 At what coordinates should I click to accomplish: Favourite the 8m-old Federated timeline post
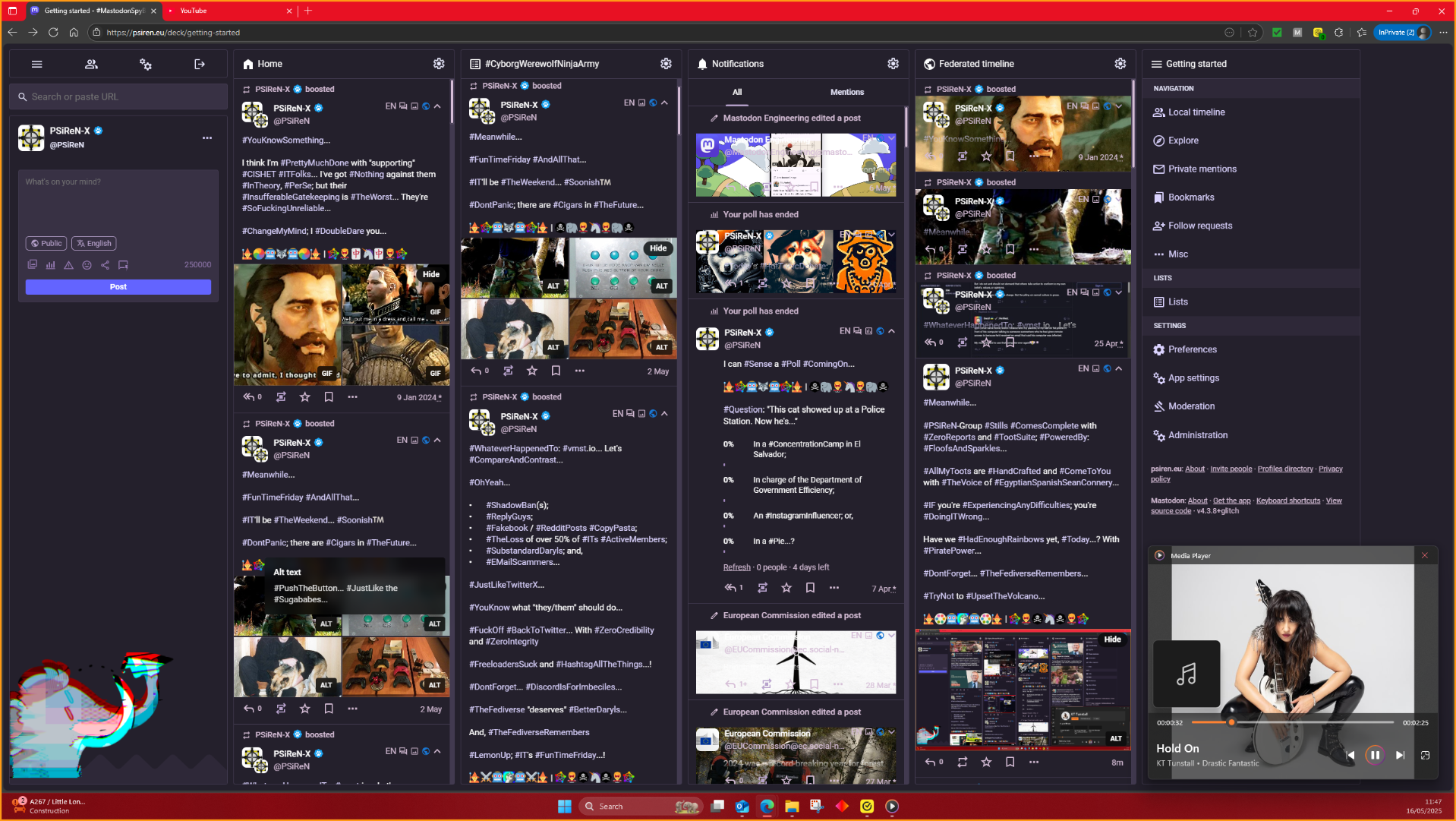(986, 763)
